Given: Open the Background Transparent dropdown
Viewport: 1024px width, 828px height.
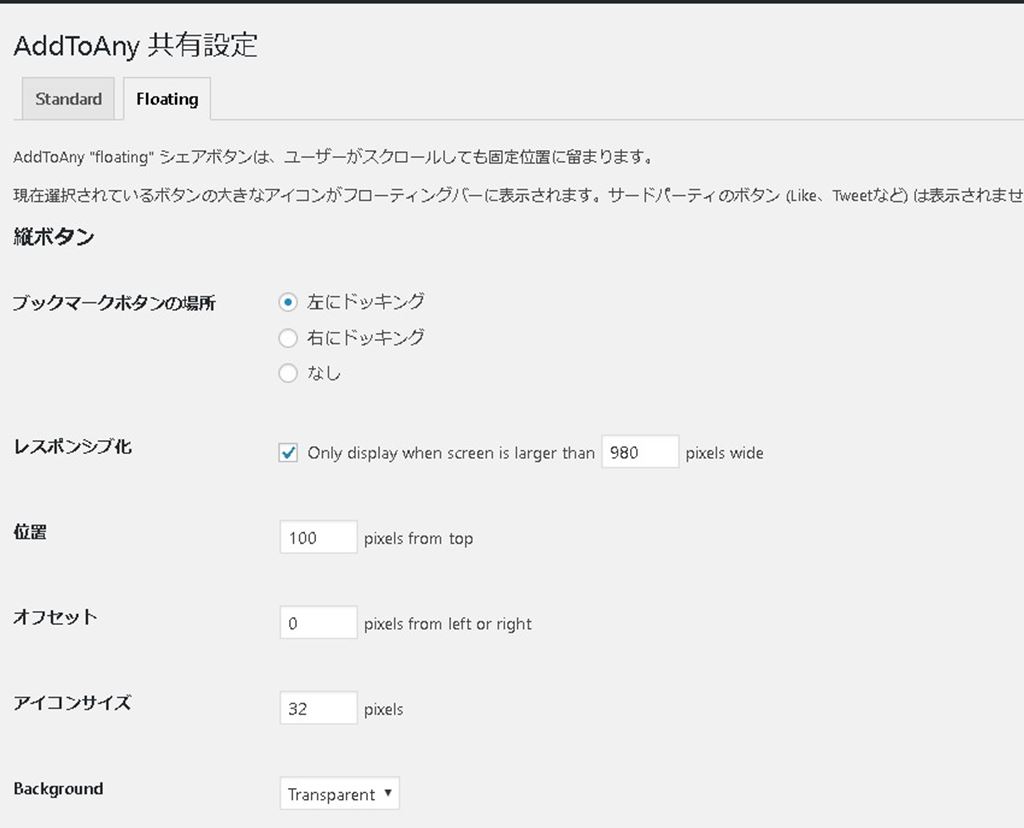Looking at the screenshot, I should pos(339,794).
